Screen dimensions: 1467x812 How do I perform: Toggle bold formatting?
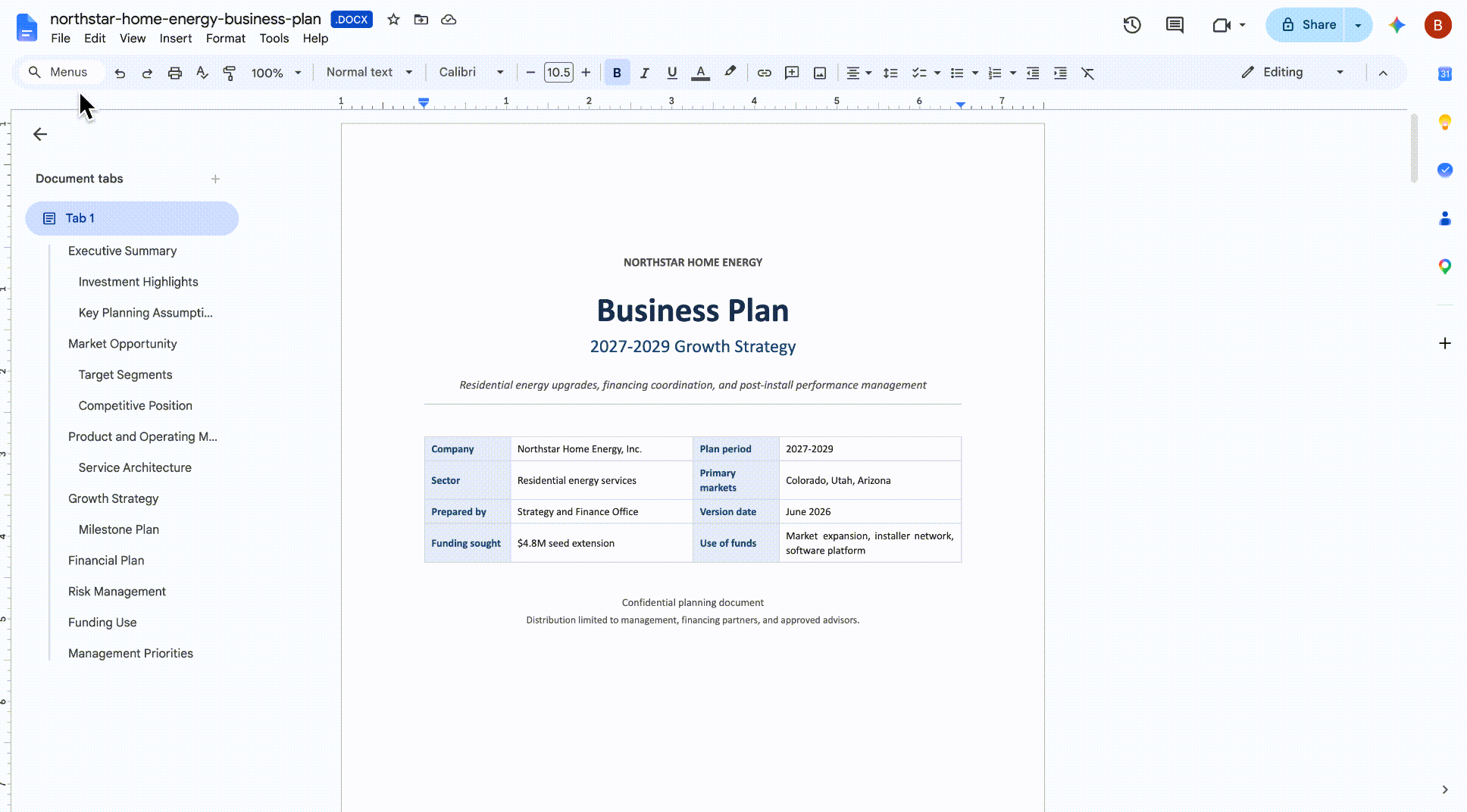617,73
